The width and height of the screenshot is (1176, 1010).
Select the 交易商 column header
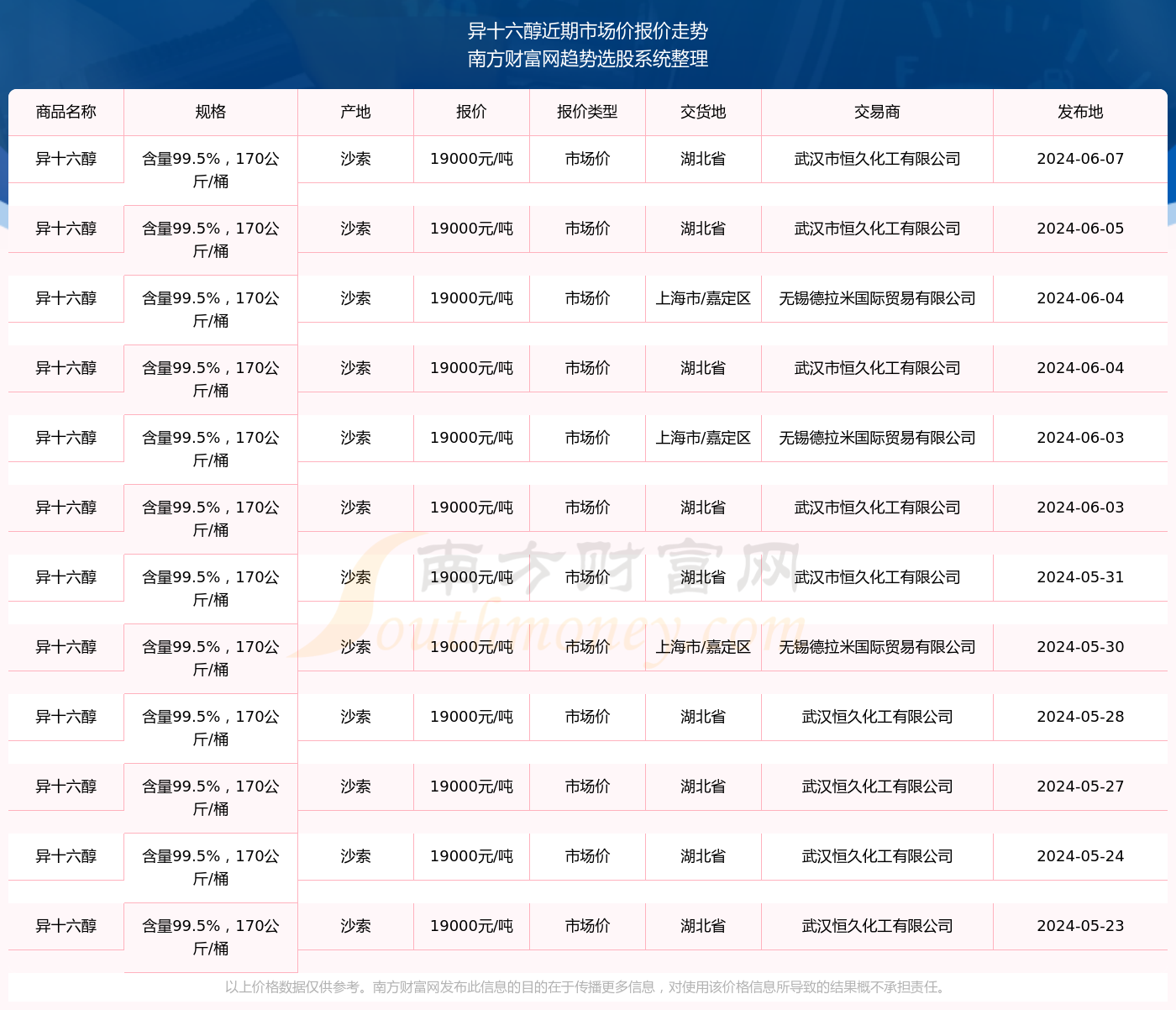[x=878, y=112]
